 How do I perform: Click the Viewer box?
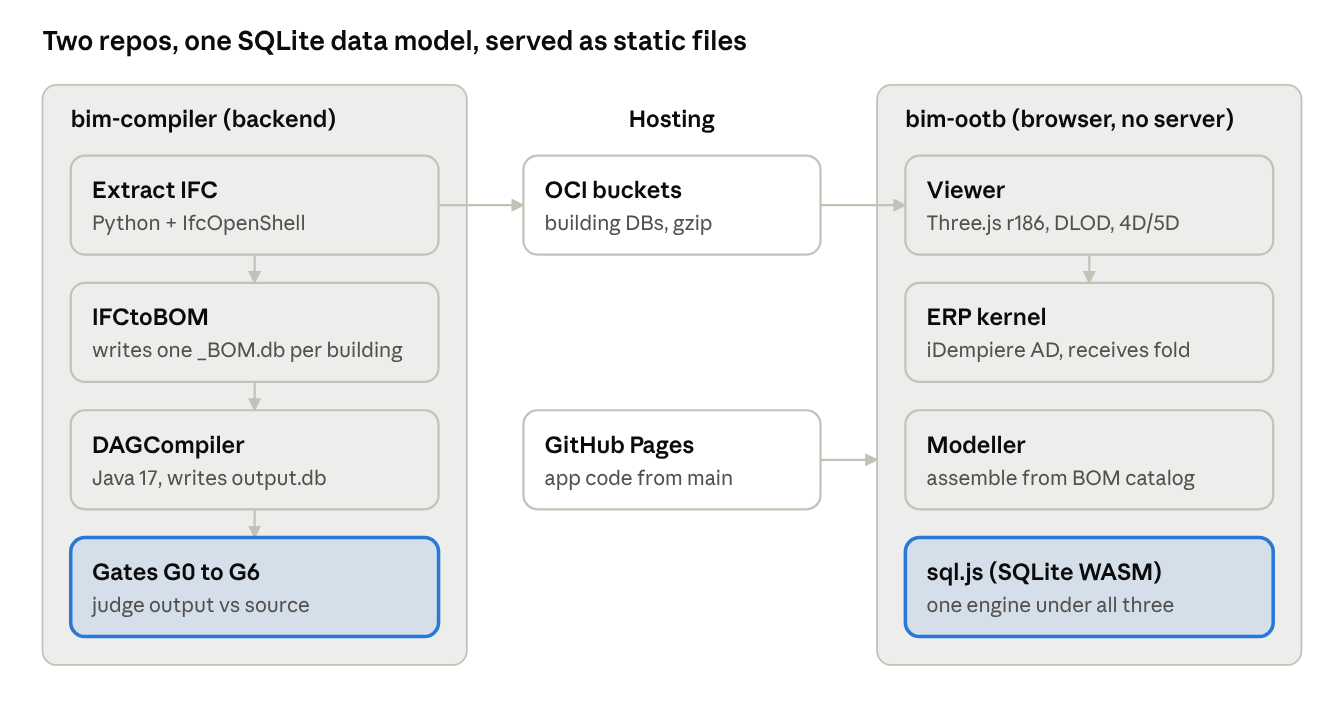1089,205
